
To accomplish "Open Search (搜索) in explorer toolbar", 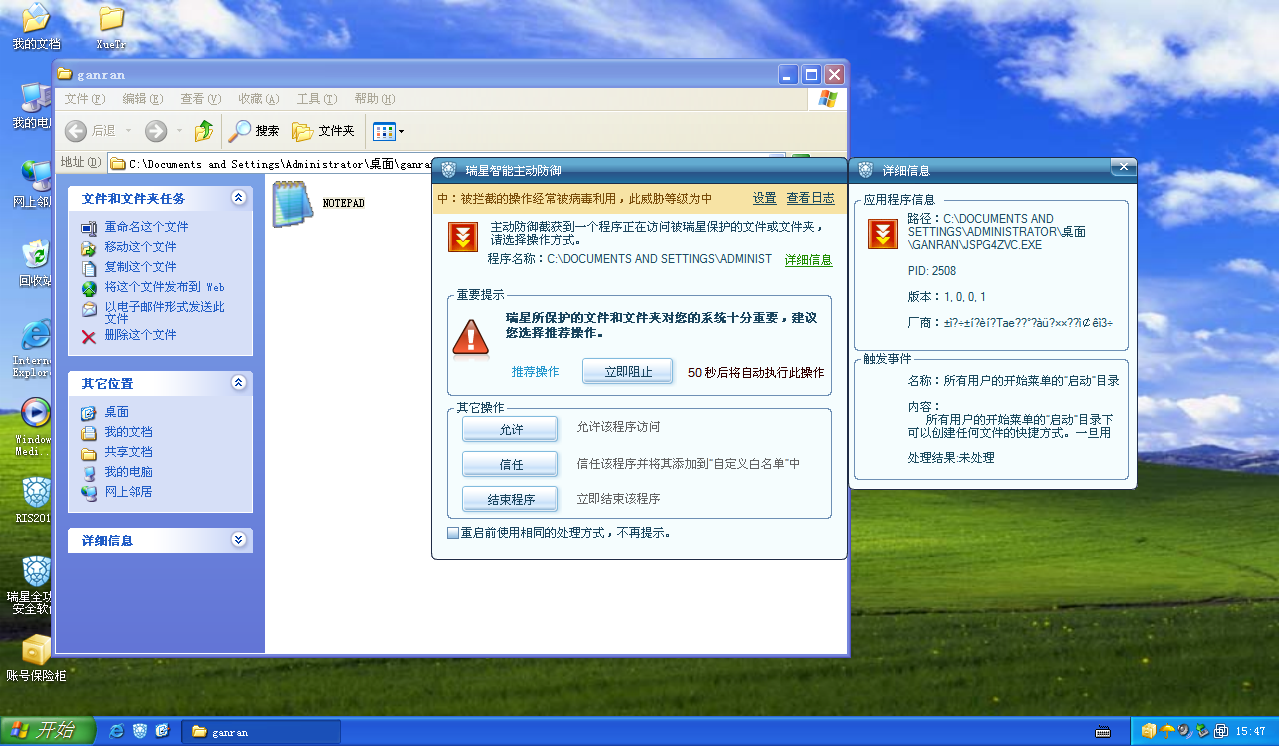I will point(254,131).
